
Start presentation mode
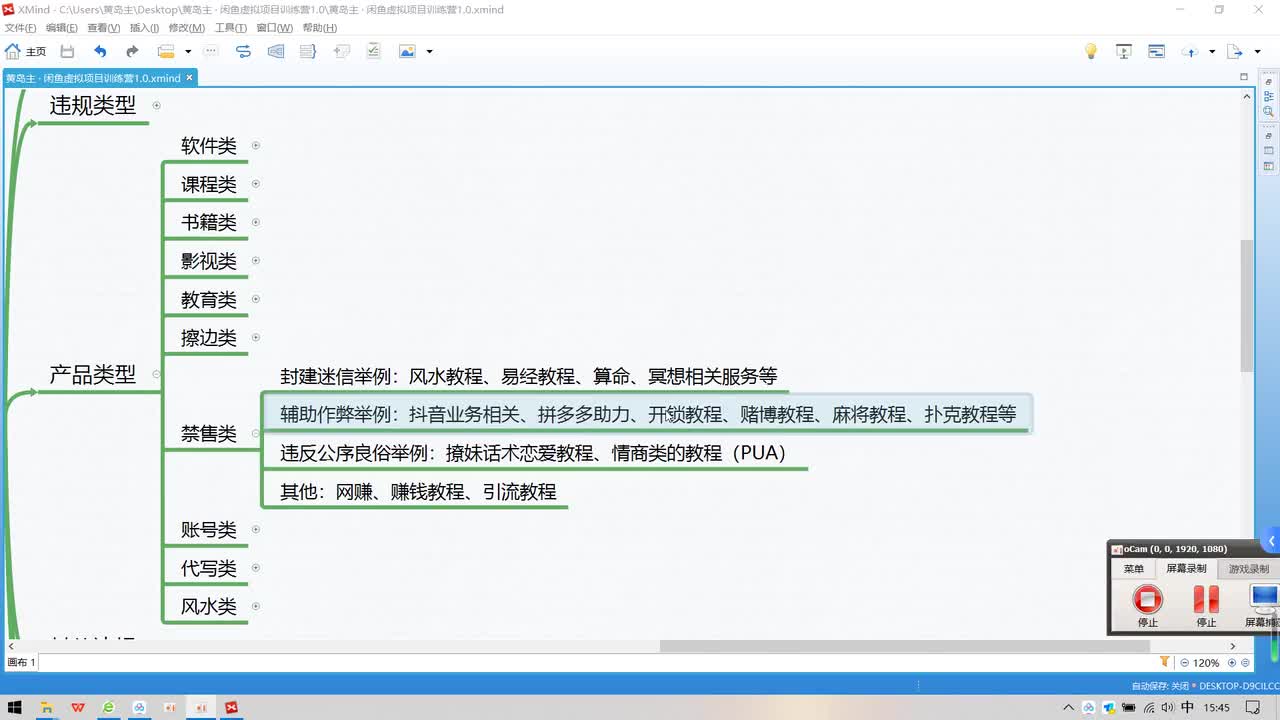point(1124,51)
